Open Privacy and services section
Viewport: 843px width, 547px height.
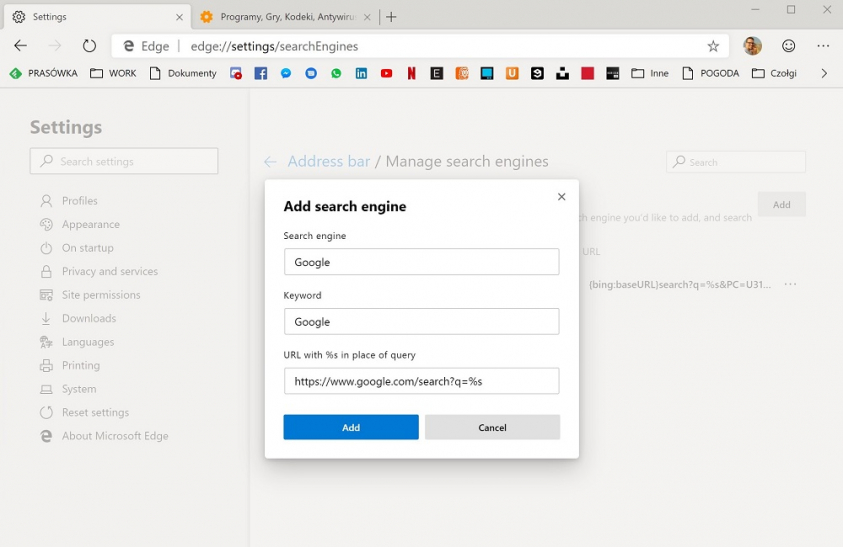[99, 272]
